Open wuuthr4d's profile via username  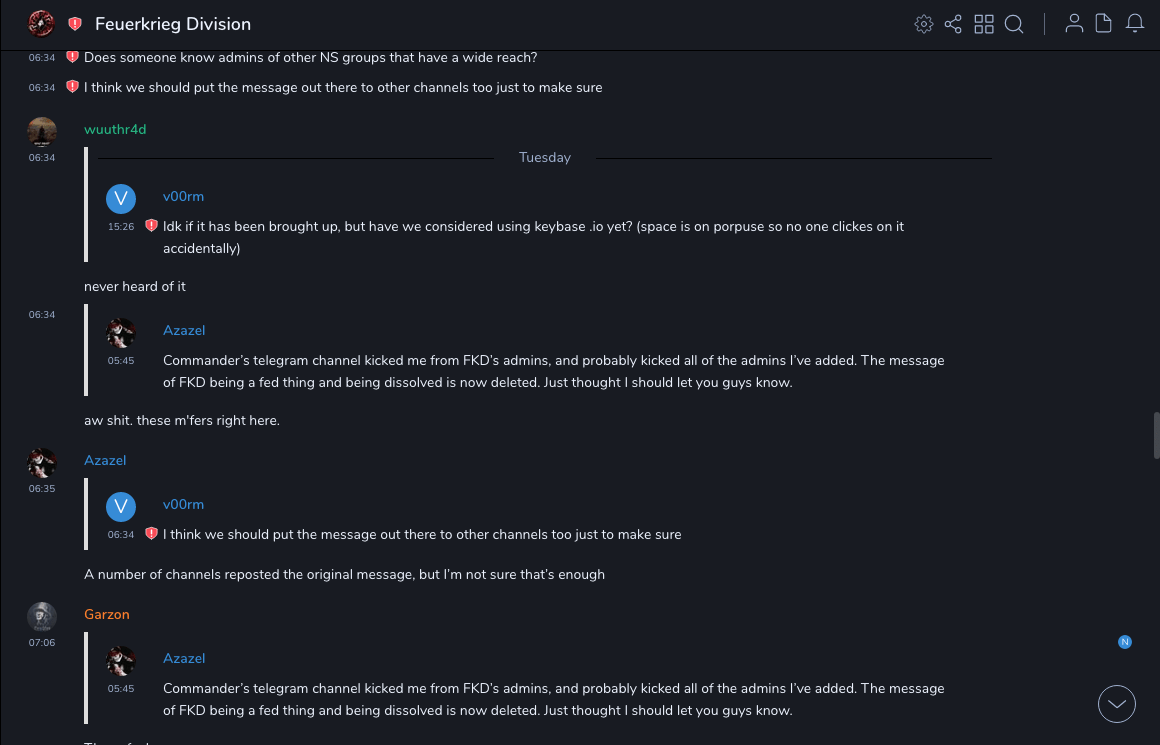click(x=115, y=129)
